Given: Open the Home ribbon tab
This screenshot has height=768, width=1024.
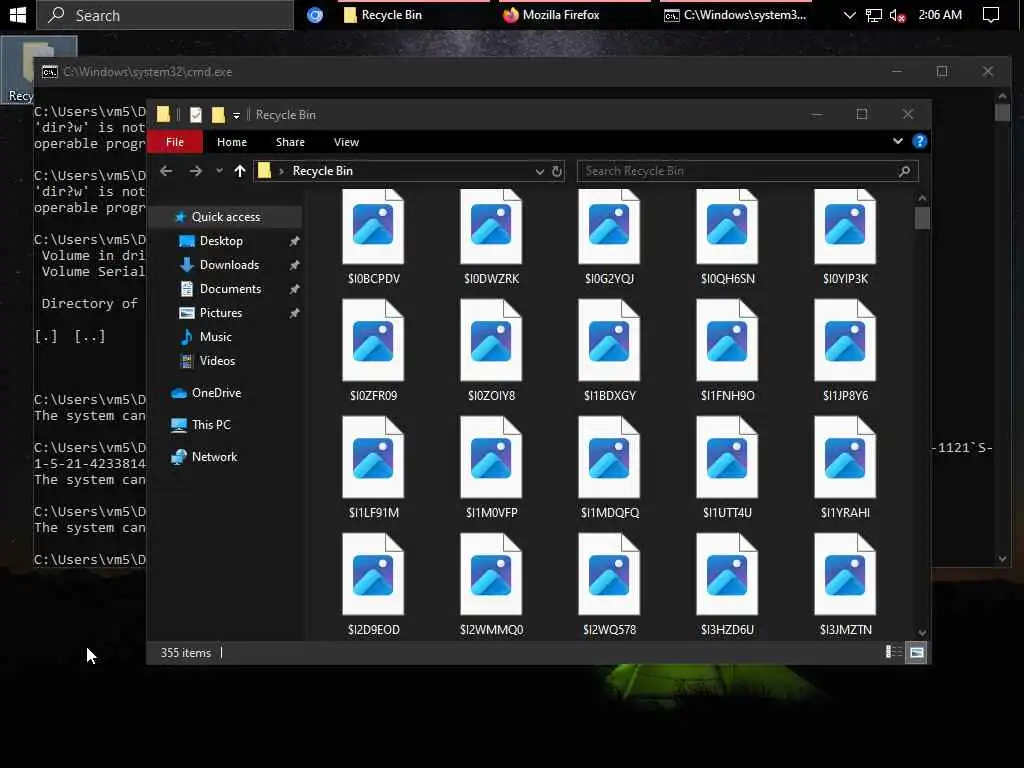Looking at the screenshot, I should coord(232,142).
